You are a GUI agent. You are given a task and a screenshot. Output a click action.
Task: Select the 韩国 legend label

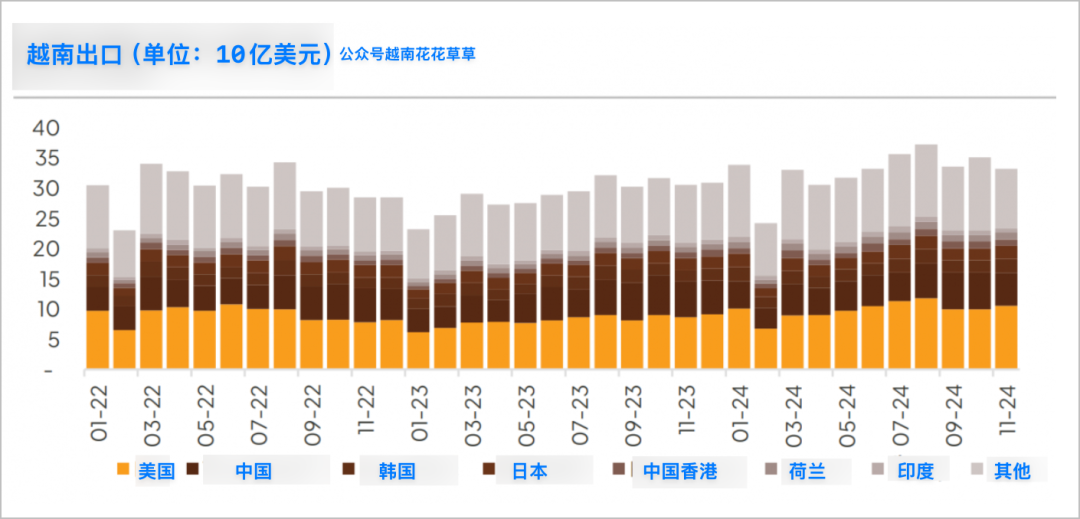397,471
